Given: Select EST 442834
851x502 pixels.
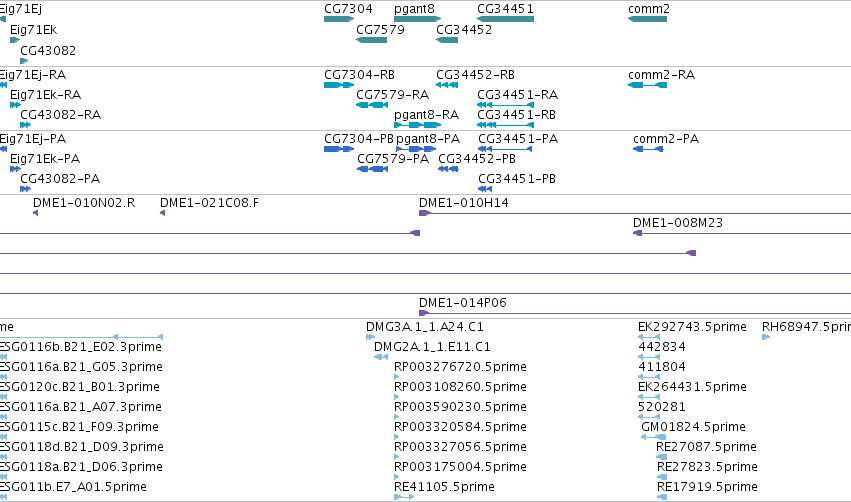Looking at the screenshot, I should pos(662,346).
